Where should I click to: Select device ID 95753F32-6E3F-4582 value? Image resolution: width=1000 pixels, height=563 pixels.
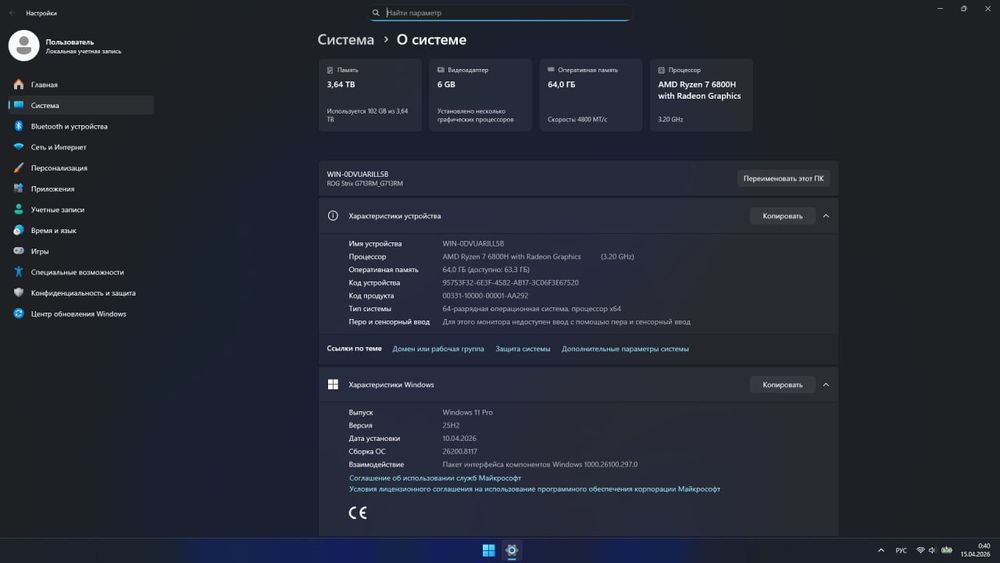510,282
